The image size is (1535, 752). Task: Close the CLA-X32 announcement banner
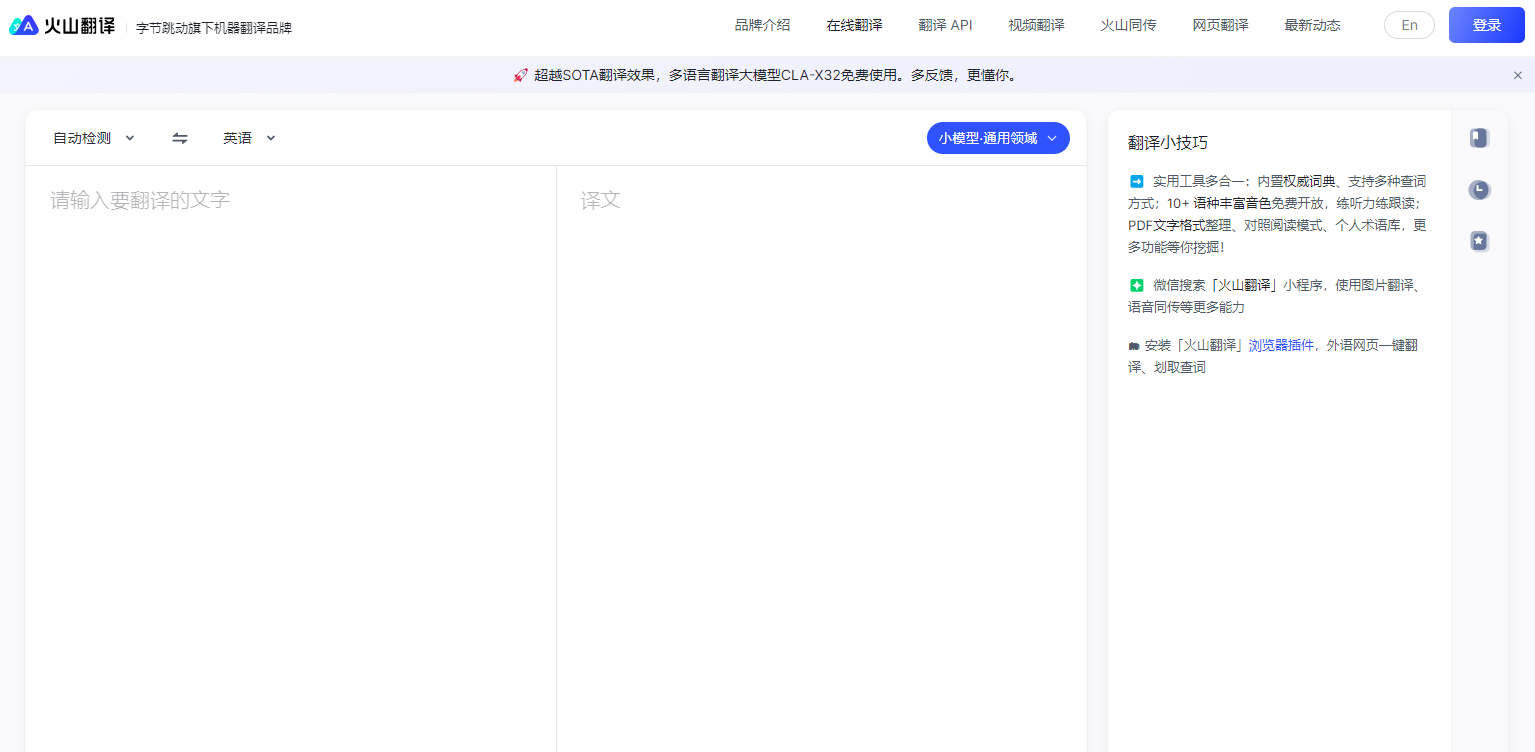click(x=1517, y=75)
